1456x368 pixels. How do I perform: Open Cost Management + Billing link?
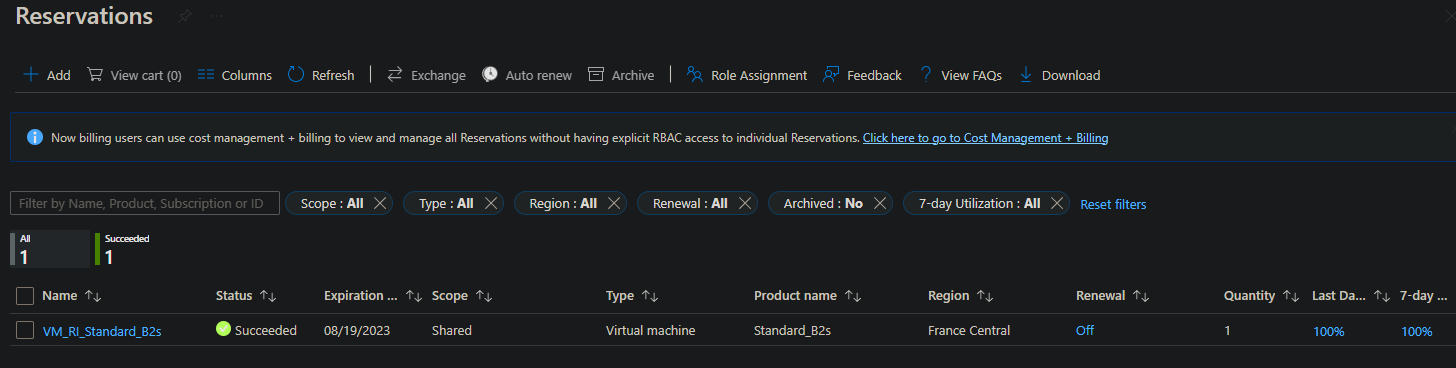[x=985, y=138]
